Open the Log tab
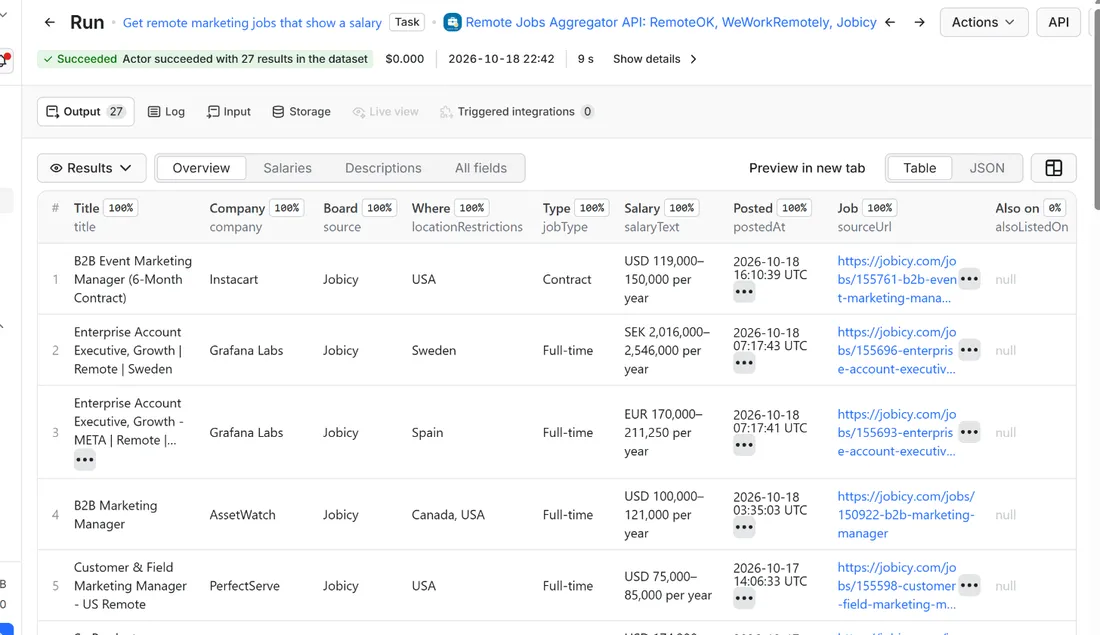 [166, 112]
